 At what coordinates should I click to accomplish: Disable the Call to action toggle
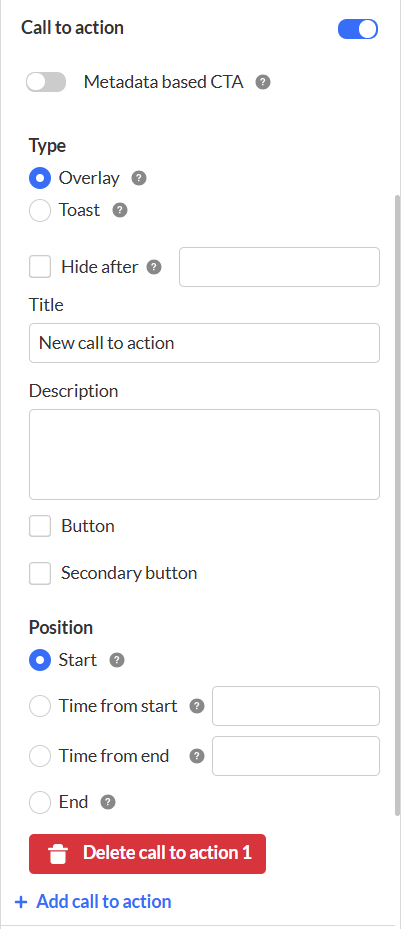click(x=358, y=28)
